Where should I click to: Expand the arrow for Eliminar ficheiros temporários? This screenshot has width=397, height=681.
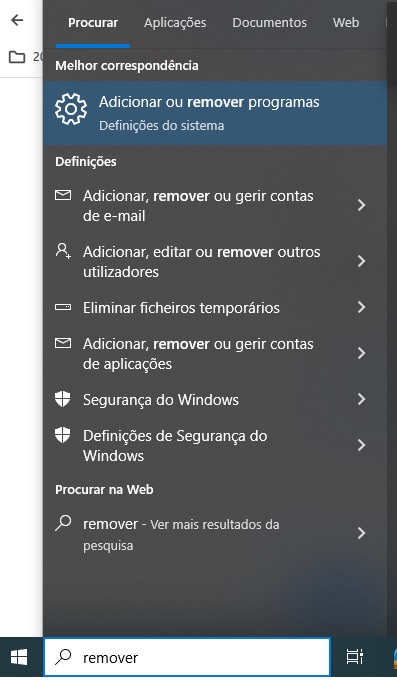tap(361, 307)
